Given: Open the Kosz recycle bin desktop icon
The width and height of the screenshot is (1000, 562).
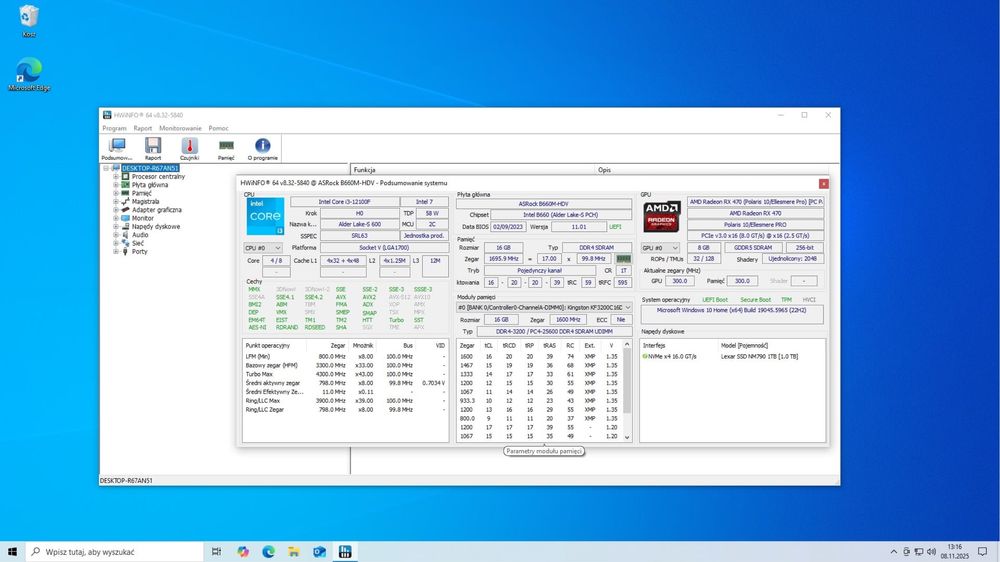Looking at the screenshot, I should (x=29, y=18).
